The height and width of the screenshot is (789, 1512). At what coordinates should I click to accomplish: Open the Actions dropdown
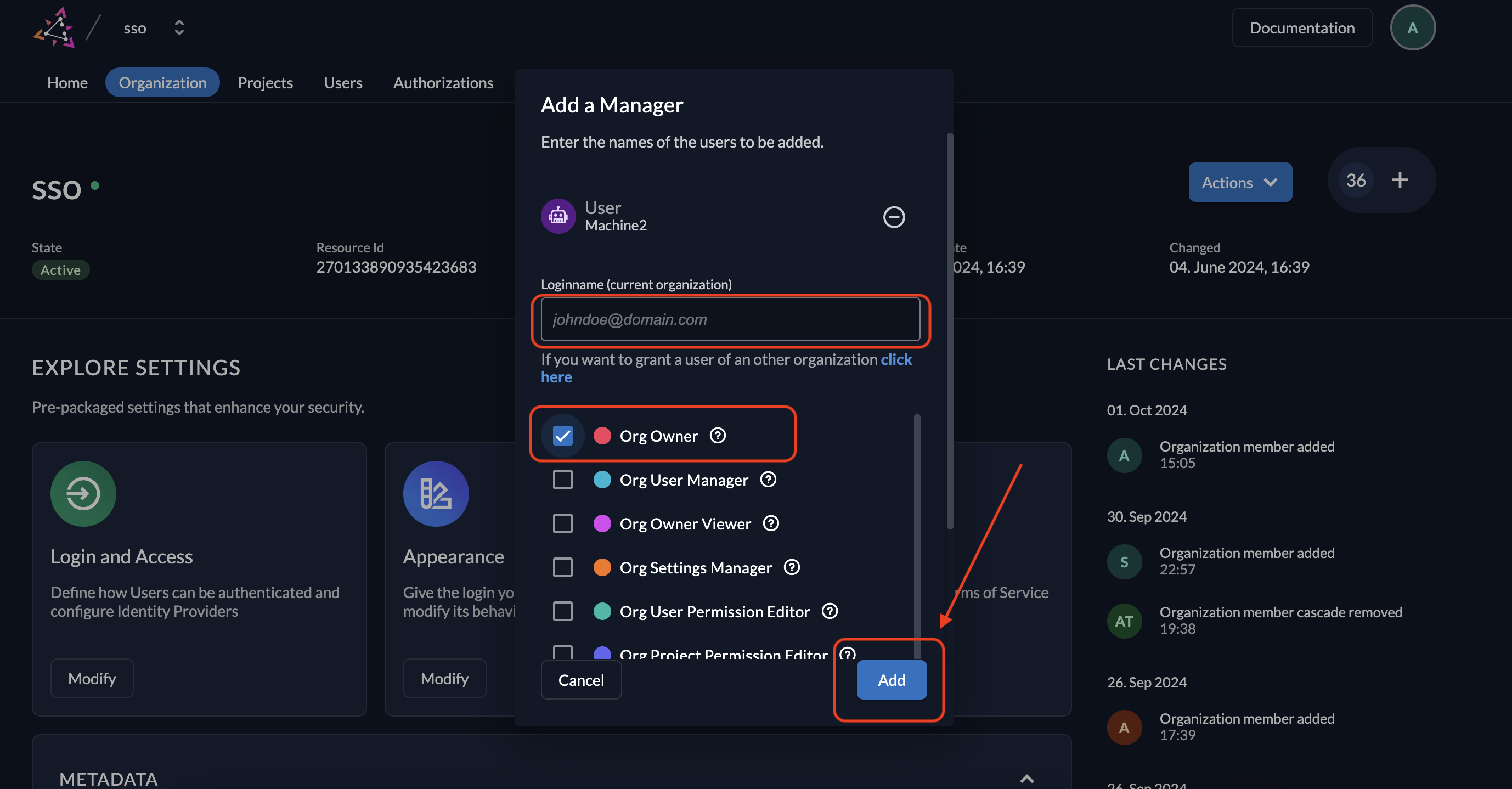[x=1240, y=183]
